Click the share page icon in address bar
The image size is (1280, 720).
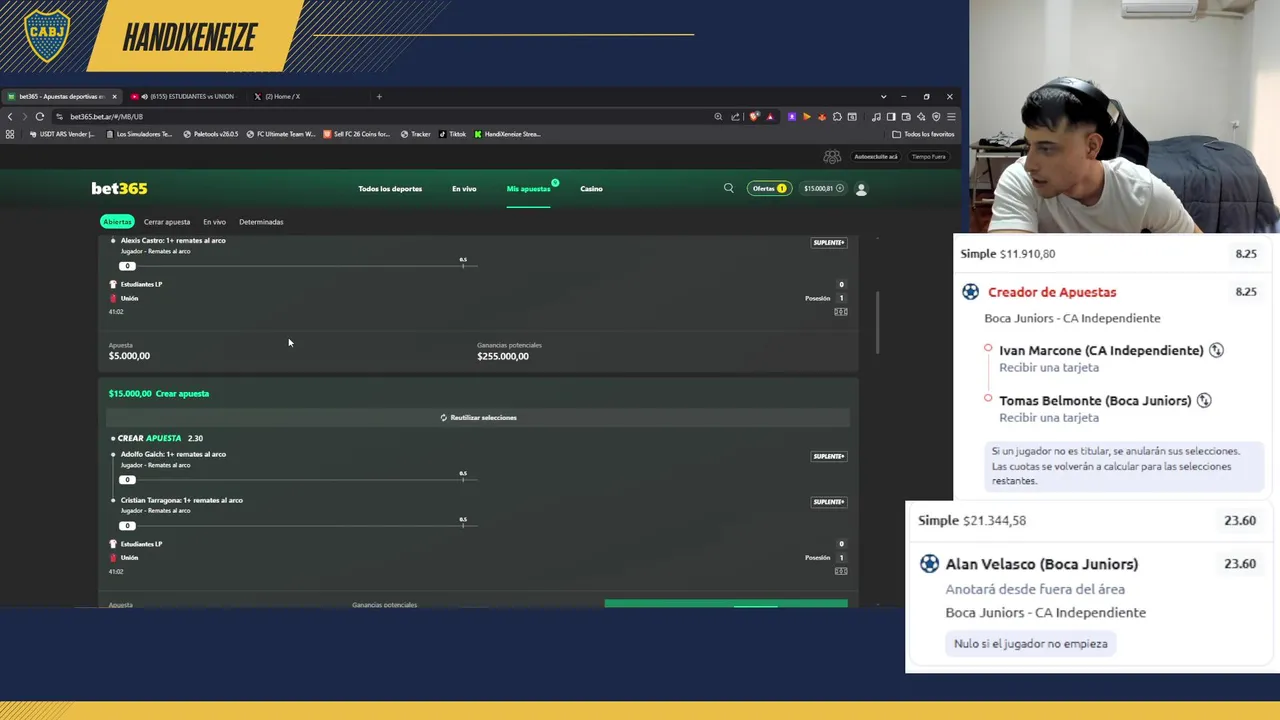click(736, 117)
